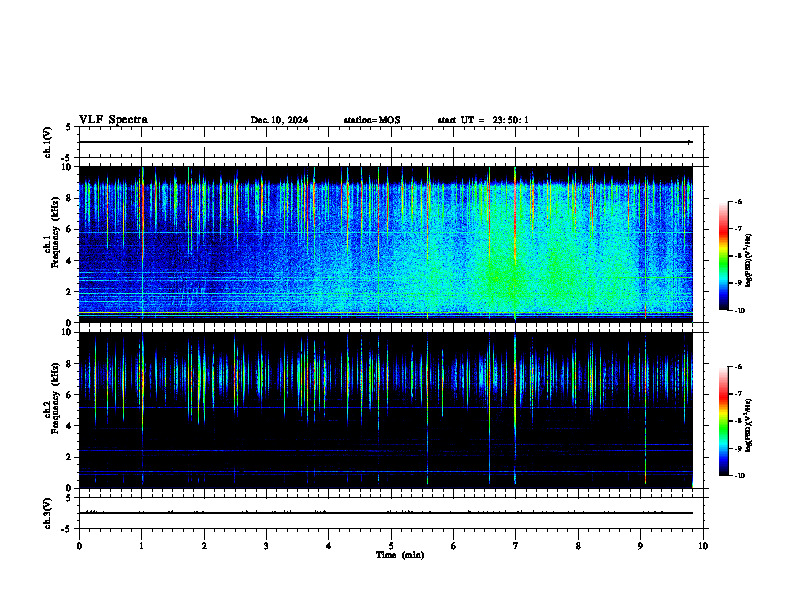
Task: Click the "station=MOS" label
Action: pos(372,120)
